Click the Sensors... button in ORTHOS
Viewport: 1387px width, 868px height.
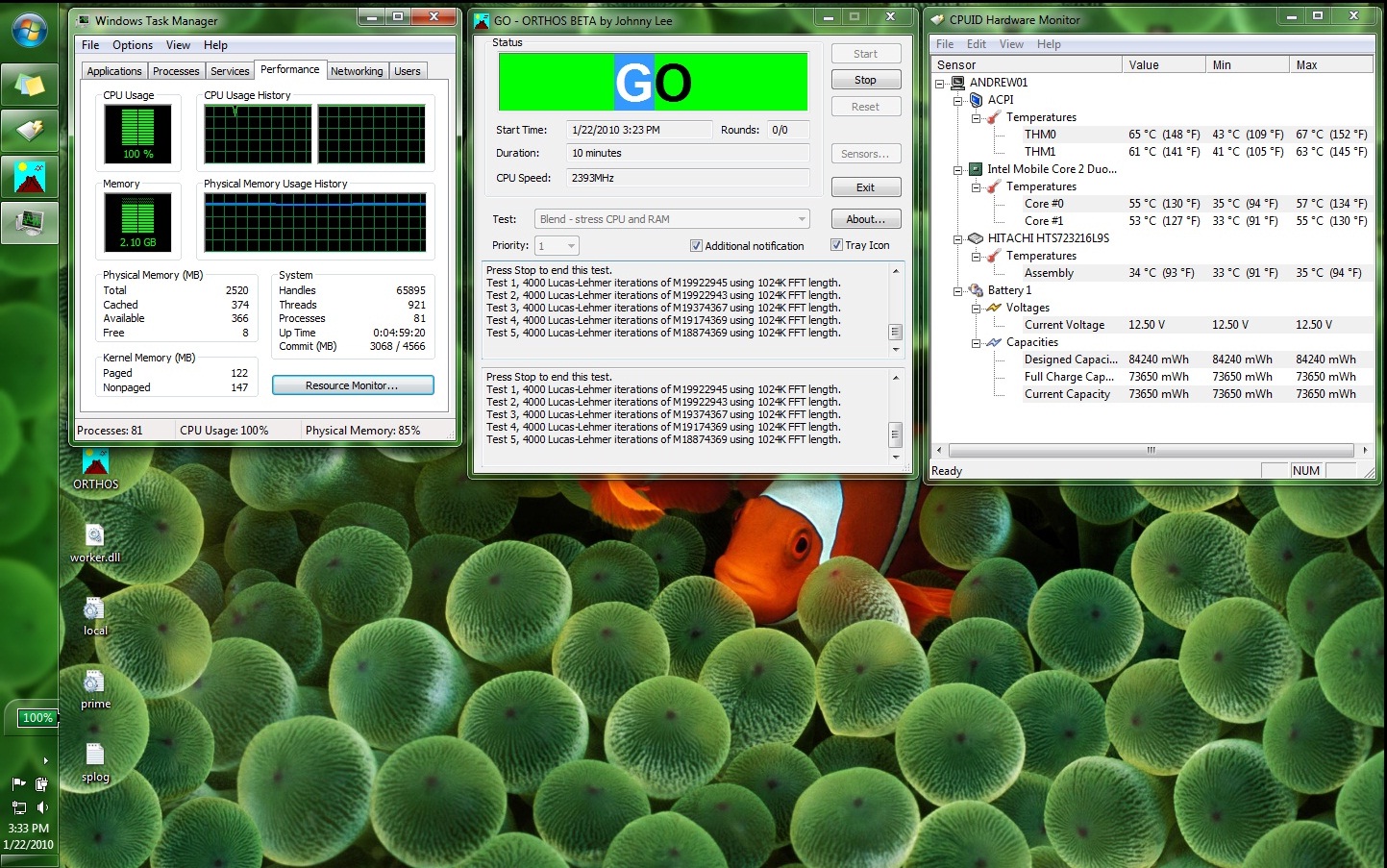pos(865,154)
